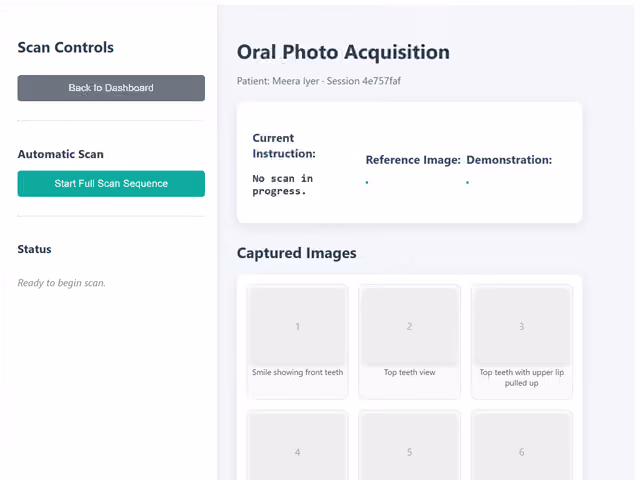Click the Current Instruction label
Image resolution: width=640 pixels, height=480 pixels.
284,146
